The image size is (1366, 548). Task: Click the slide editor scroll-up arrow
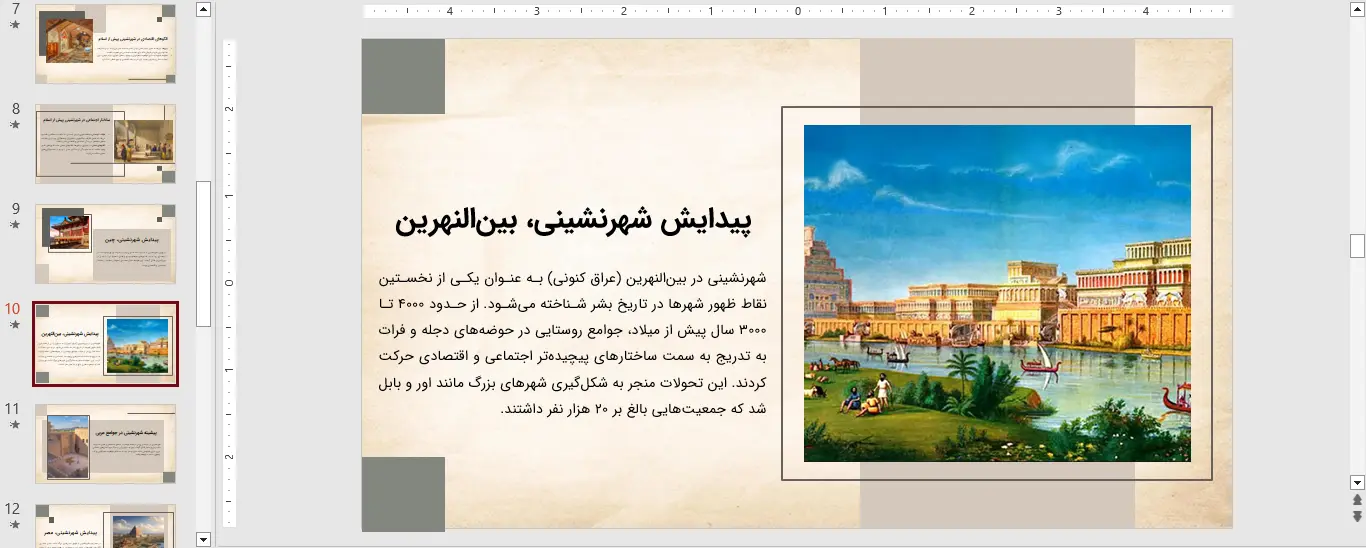click(1357, 10)
